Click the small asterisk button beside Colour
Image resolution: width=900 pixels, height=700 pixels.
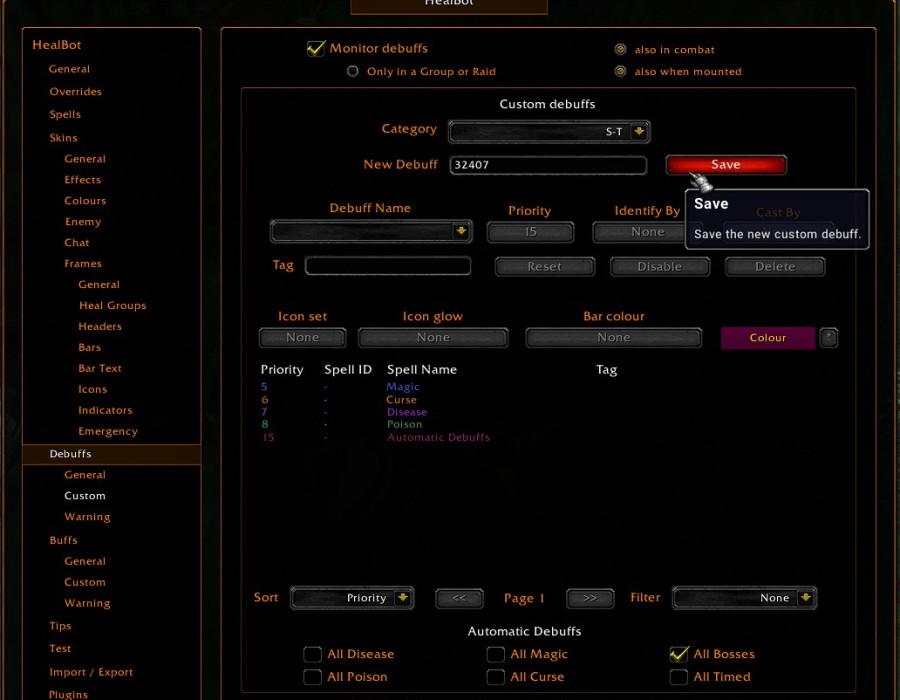tap(828, 337)
